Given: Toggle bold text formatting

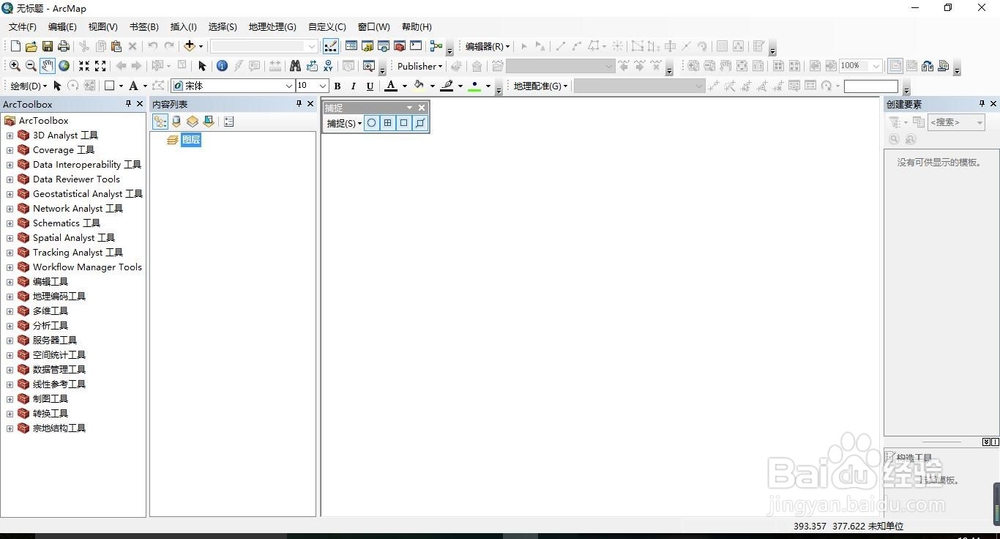Looking at the screenshot, I should point(337,85).
